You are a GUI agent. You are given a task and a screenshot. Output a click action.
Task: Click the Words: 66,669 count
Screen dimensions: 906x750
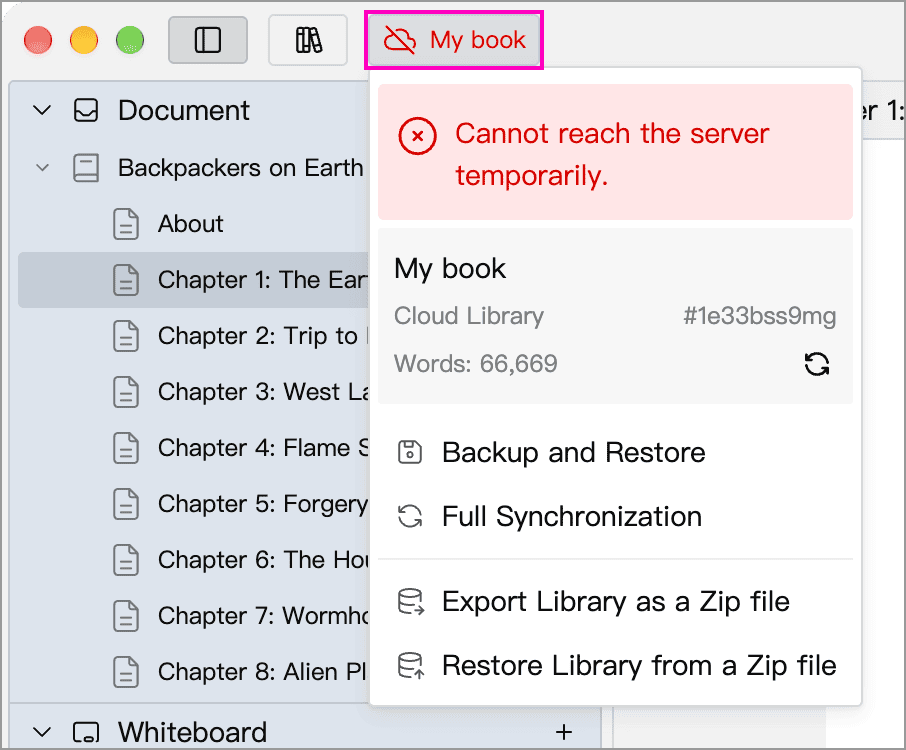(476, 364)
